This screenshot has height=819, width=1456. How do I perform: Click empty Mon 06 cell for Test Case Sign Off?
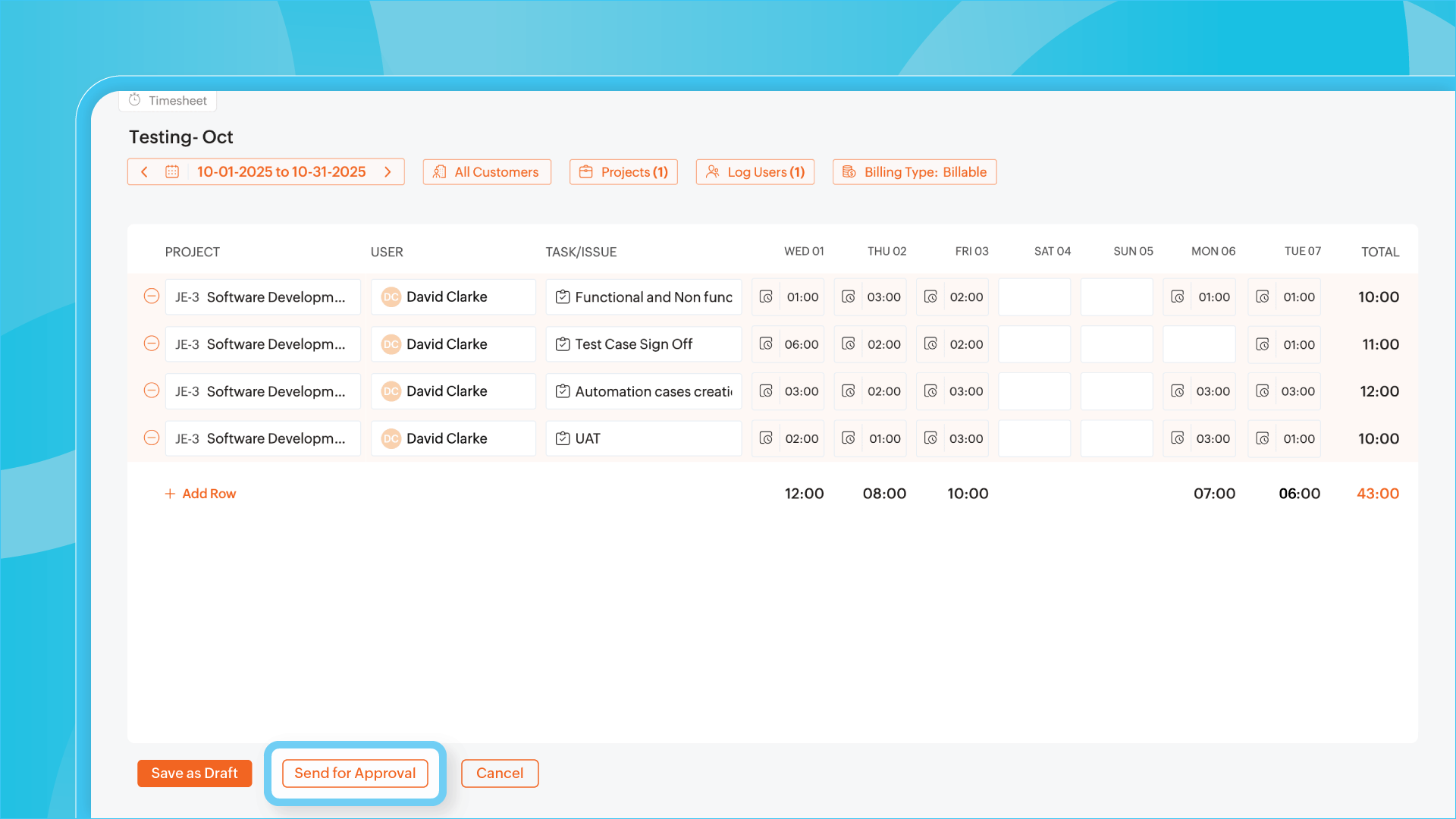[1199, 344]
